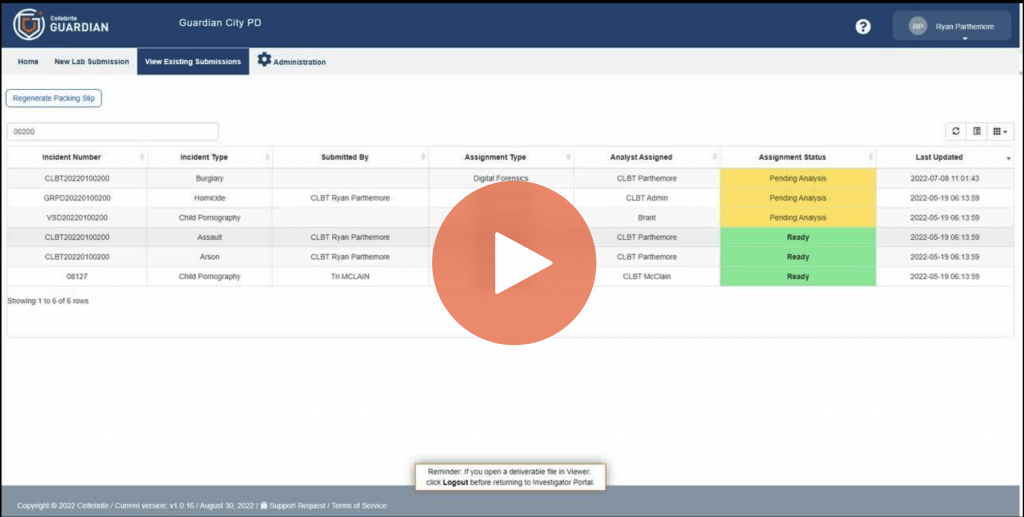Screen dimensions: 1024x517
Task: Click analyst CLBT Admin cell
Action: click(x=647, y=198)
